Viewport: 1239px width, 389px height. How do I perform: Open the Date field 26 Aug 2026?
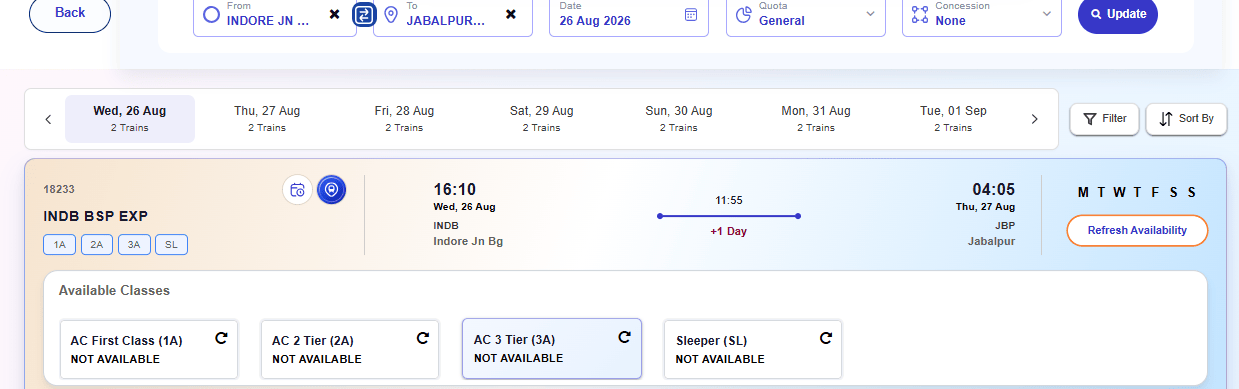(x=629, y=14)
